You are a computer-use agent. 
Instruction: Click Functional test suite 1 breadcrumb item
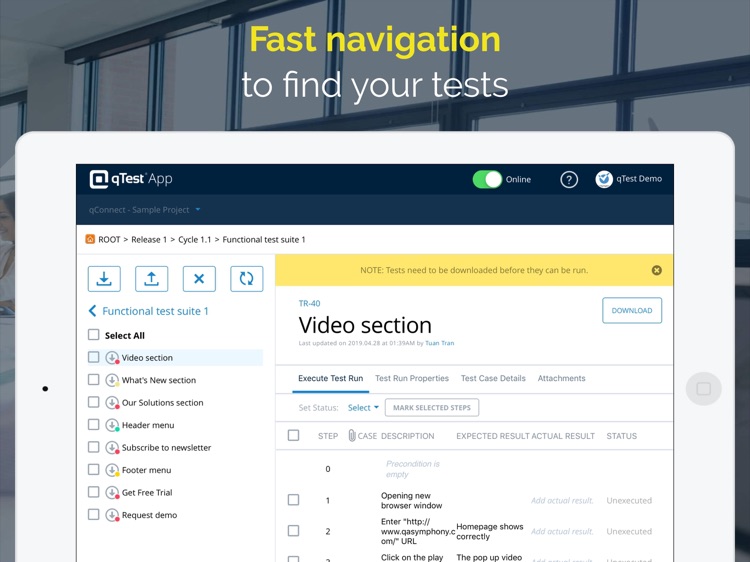click(264, 240)
